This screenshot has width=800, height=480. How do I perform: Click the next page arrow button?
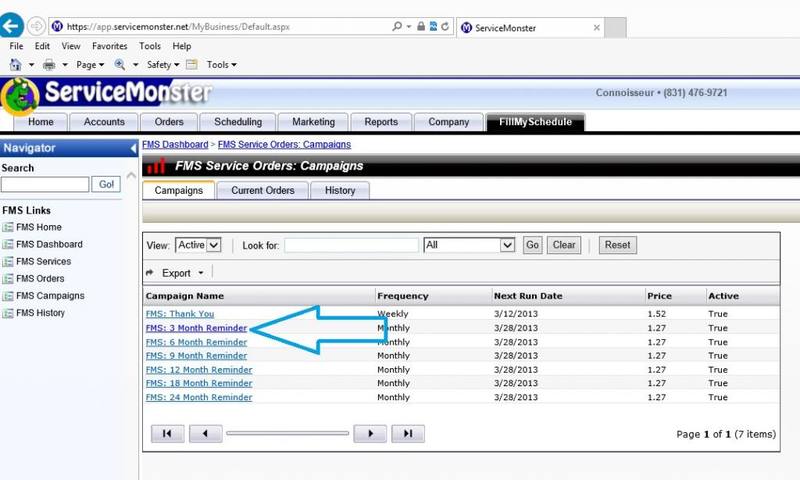[370, 433]
